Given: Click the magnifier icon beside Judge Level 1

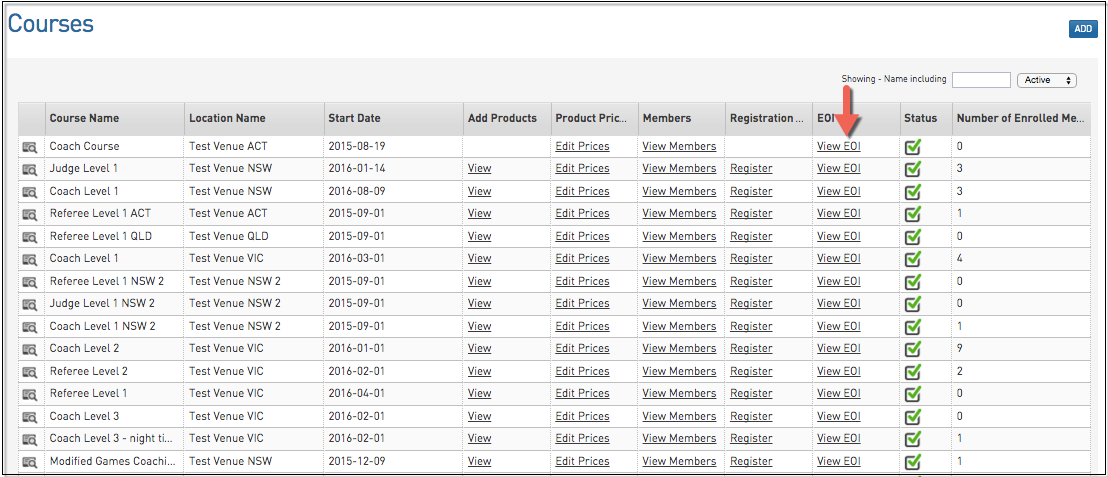Looking at the screenshot, I should pos(30,169).
